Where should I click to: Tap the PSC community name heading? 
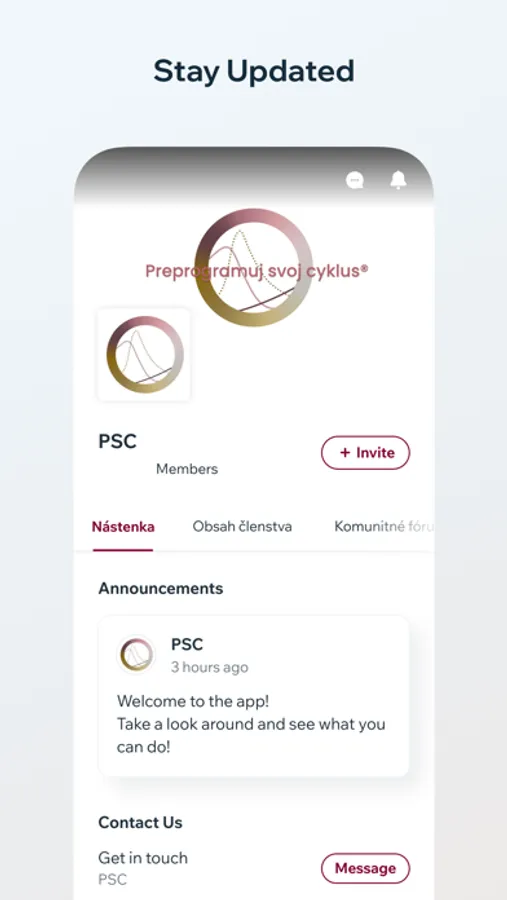(118, 441)
